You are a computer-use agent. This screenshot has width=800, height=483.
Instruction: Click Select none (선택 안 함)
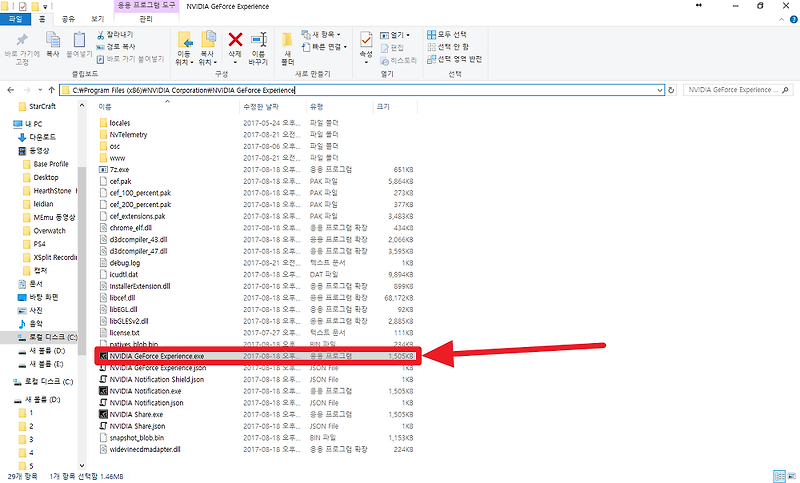(448, 47)
